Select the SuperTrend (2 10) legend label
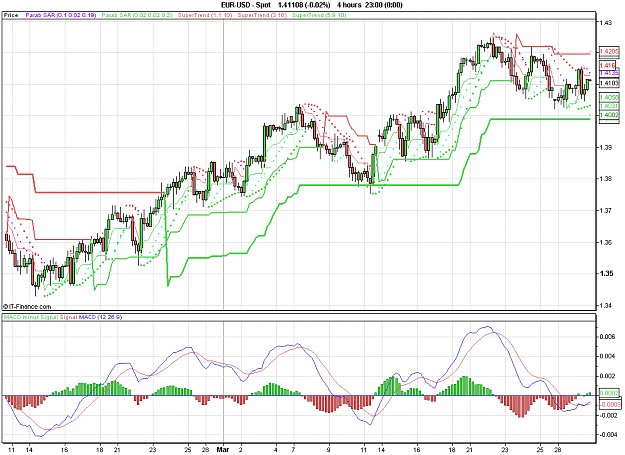This screenshot has height=455, width=625. [x=262, y=15]
